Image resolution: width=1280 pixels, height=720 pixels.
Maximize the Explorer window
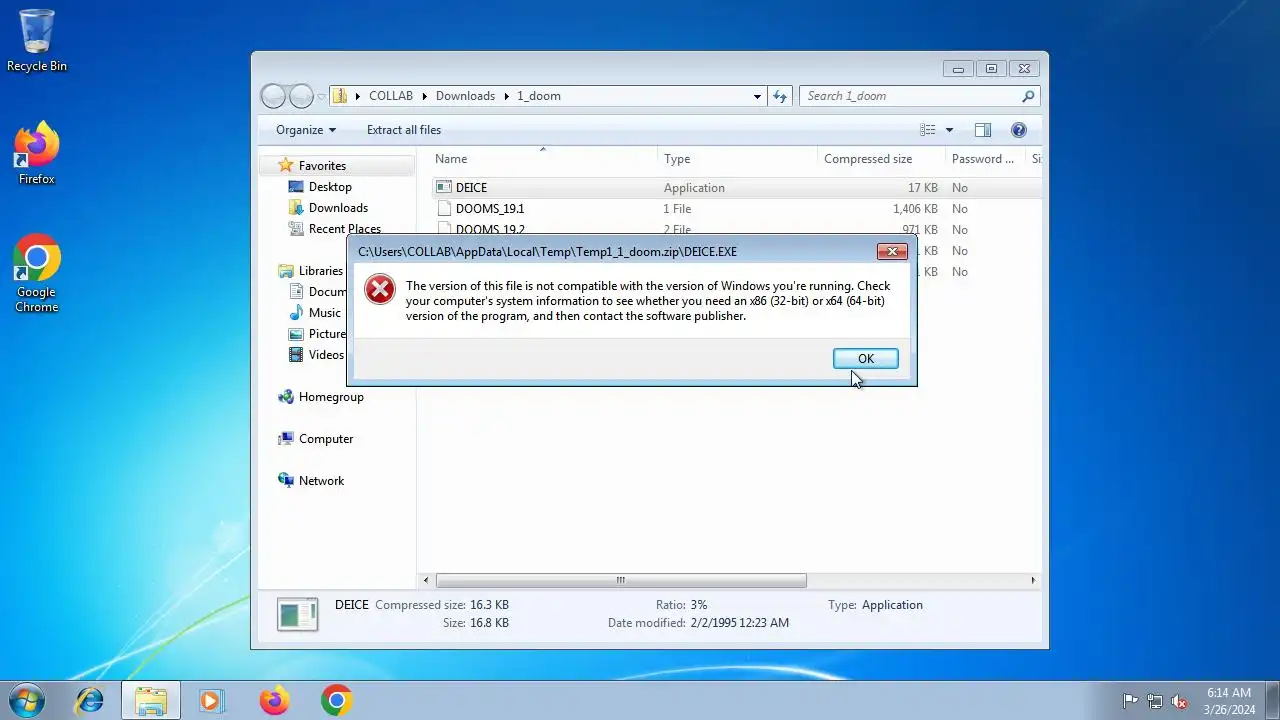(991, 69)
